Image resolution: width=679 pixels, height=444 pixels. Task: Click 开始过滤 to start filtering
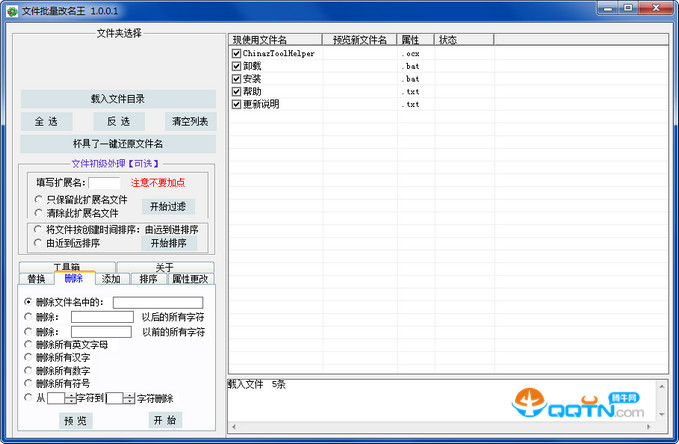coord(168,207)
